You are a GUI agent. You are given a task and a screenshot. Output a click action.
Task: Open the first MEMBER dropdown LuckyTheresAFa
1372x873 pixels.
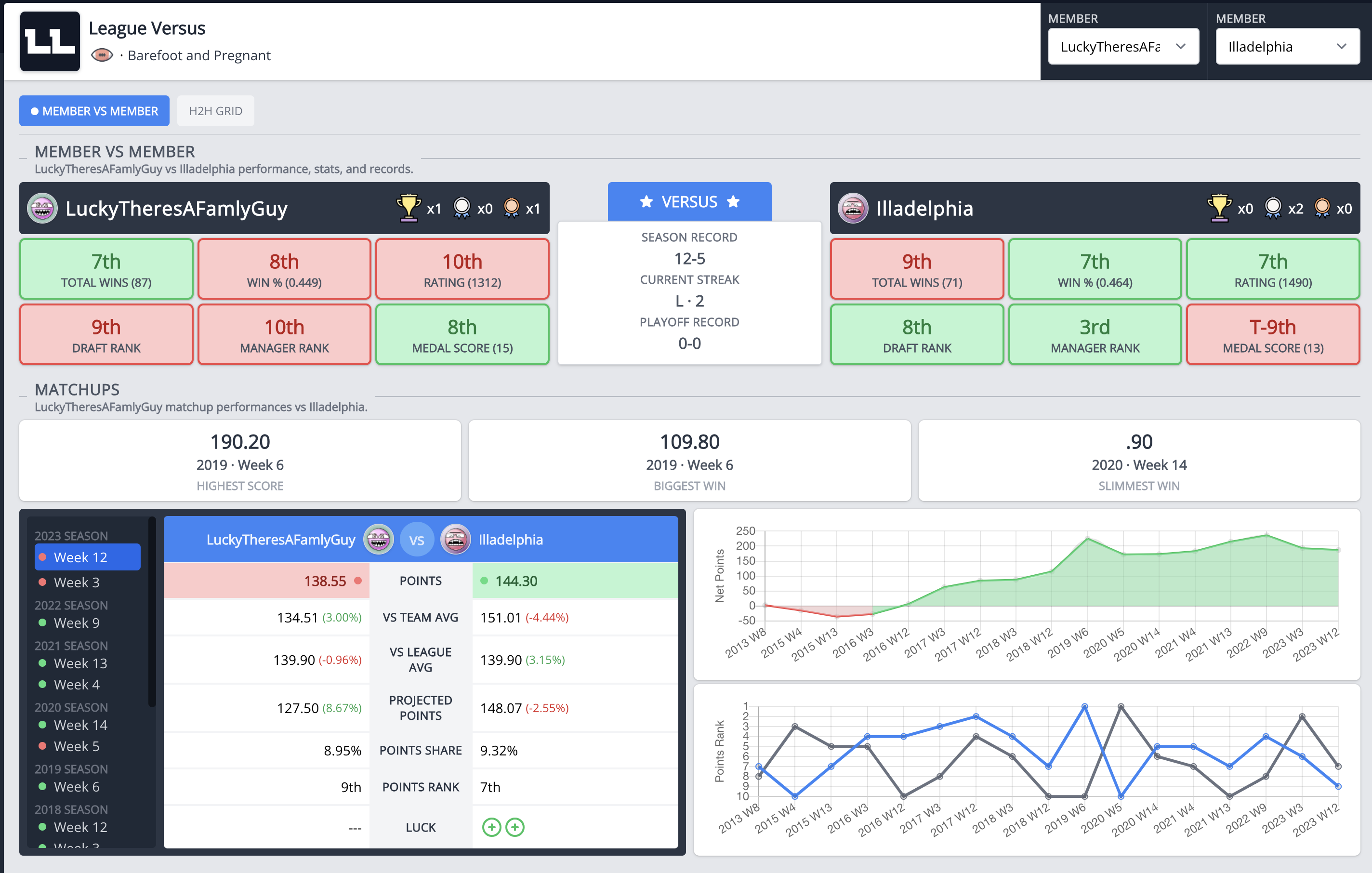1123,46
